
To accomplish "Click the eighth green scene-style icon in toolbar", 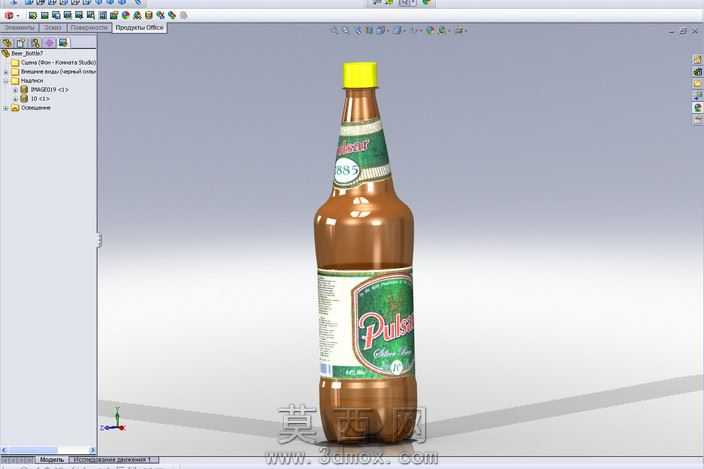I will 114,15.
